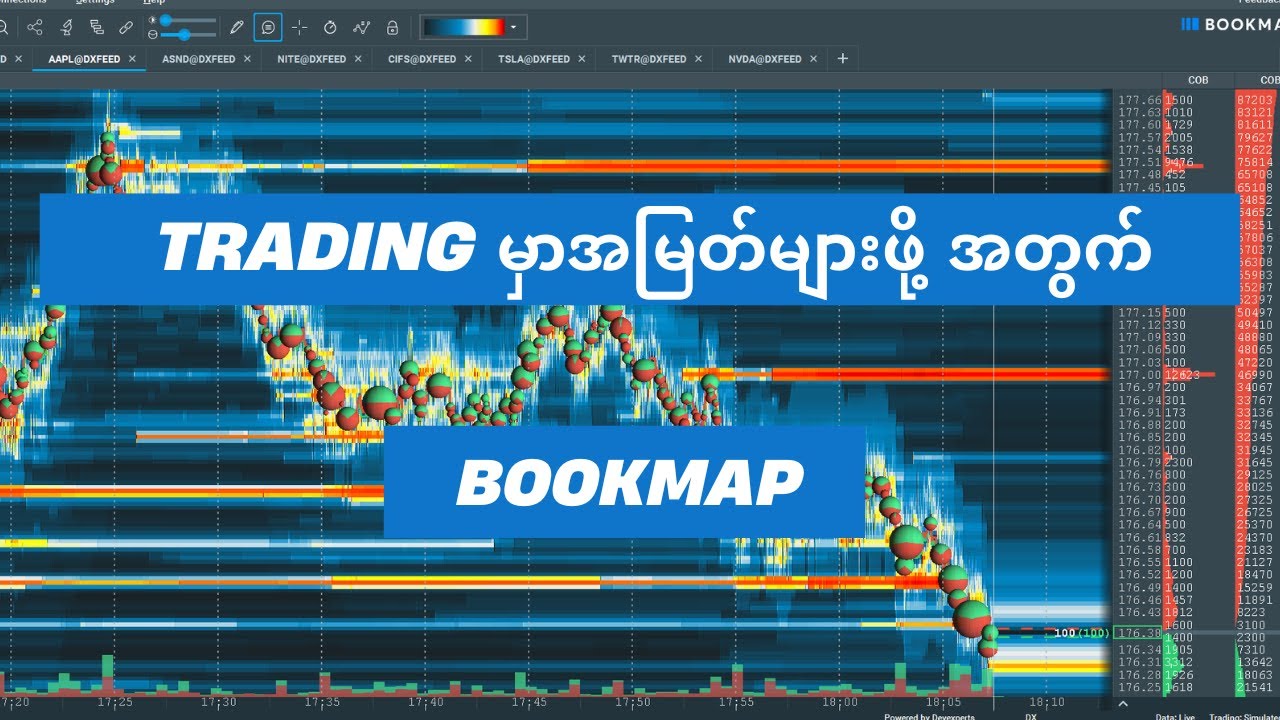Viewport: 1280px width, 720px height.
Task: Close the TSLA@DXFEED tab
Action: click(x=580, y=59)
